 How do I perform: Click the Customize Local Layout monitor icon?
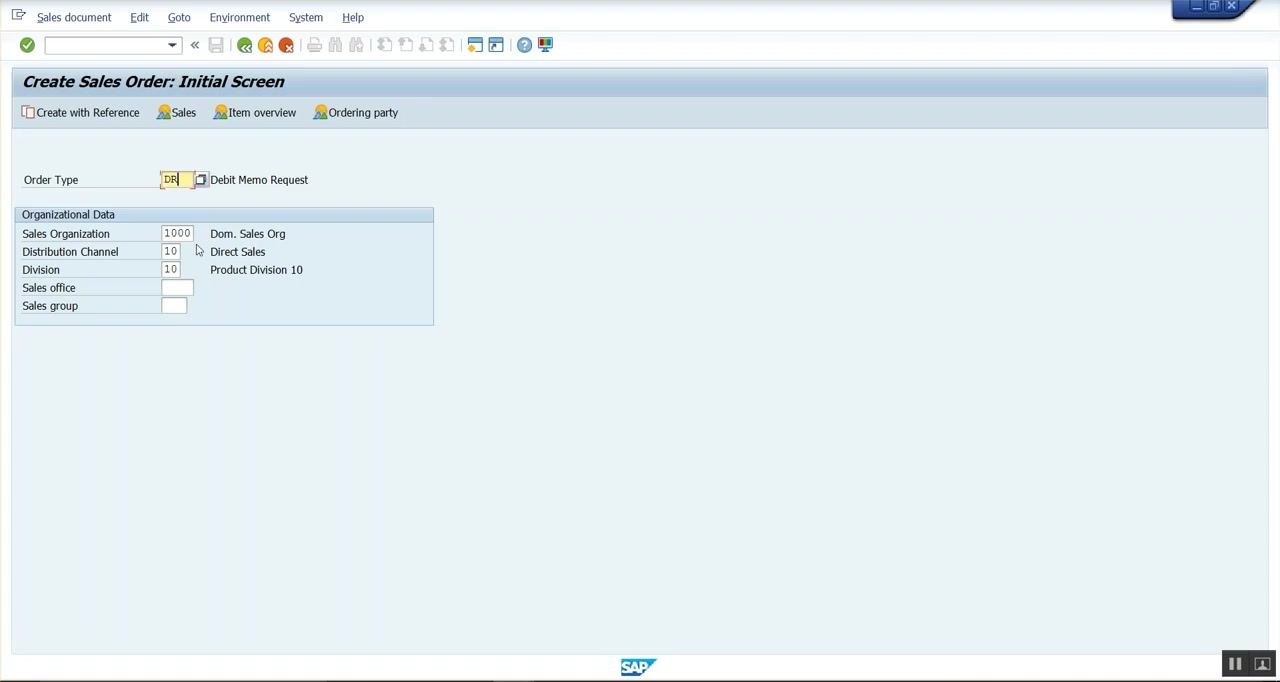click(x=545, y=45)
